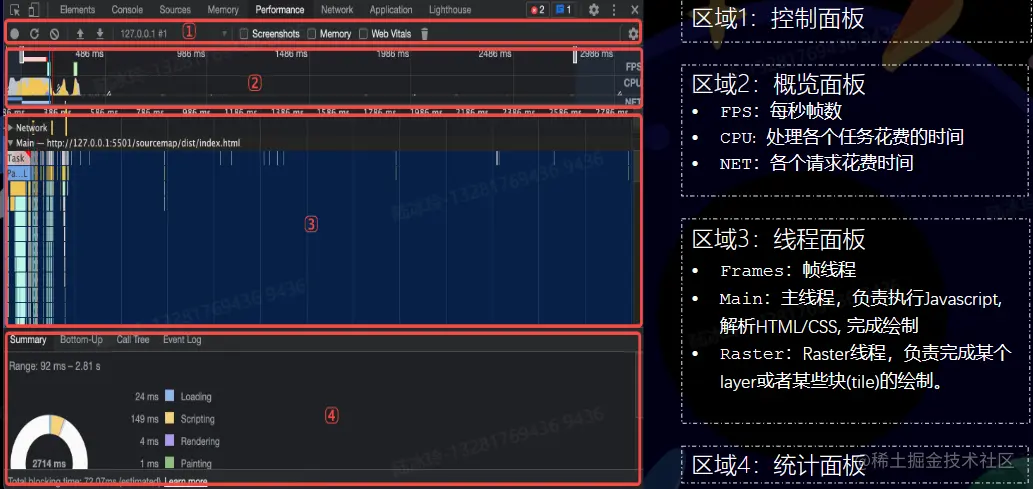Viewport: 1033px width, 489px height.
Task: Load a profile with the upload arrow
Action: click(80, 34)
